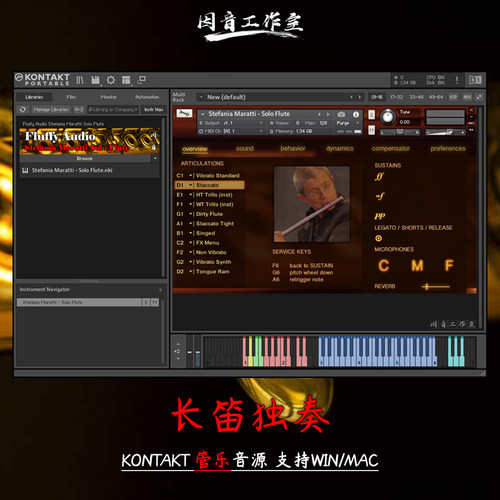The height and width of the screenshot is (500, 500).
Task: Open the behavior tab
Action: pyautogui.click(x=293, y=149)
